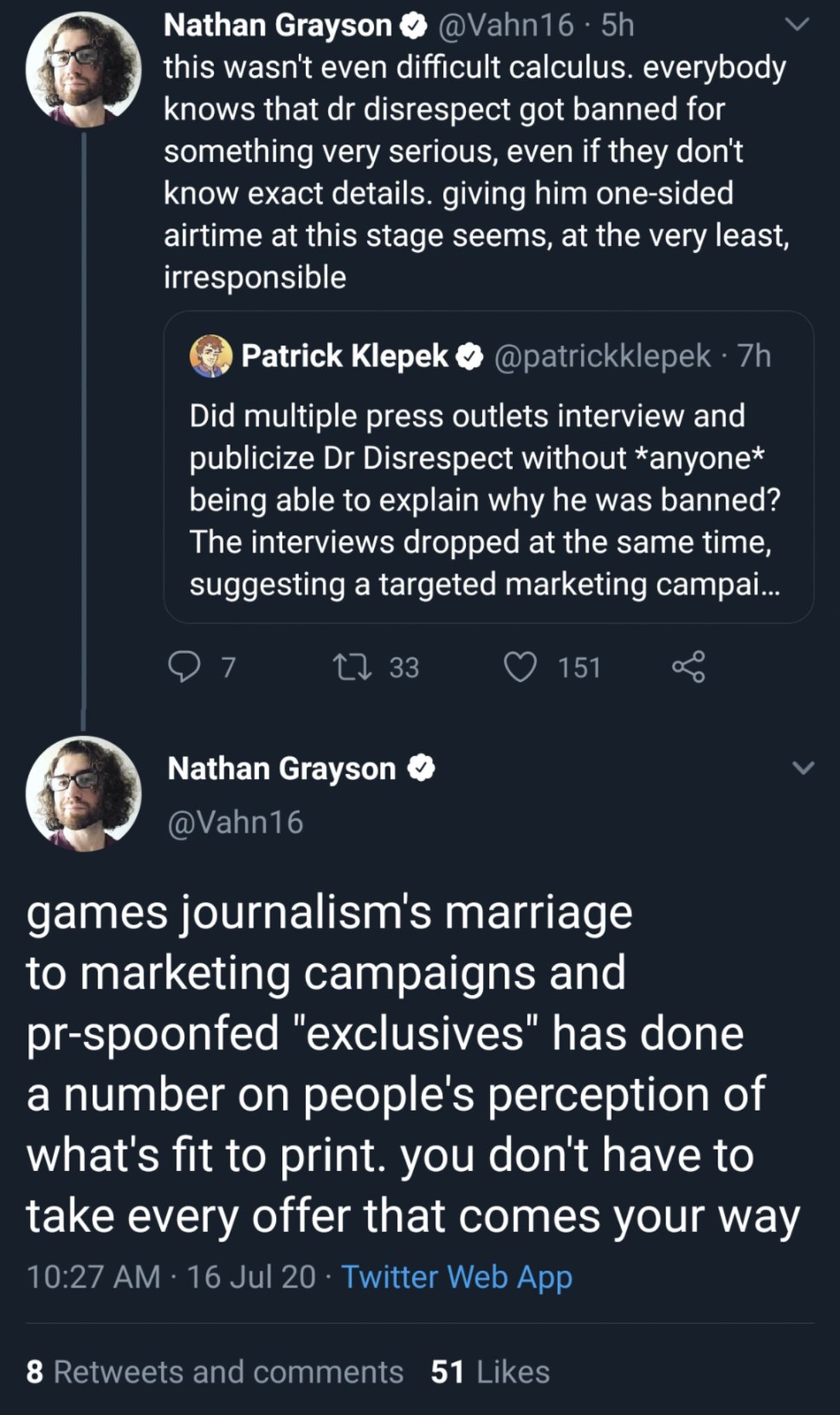The width and height of the screenshot is (840, 1415).
Task: Show the 51 Likes list
Action: [x=490, y=1372]
